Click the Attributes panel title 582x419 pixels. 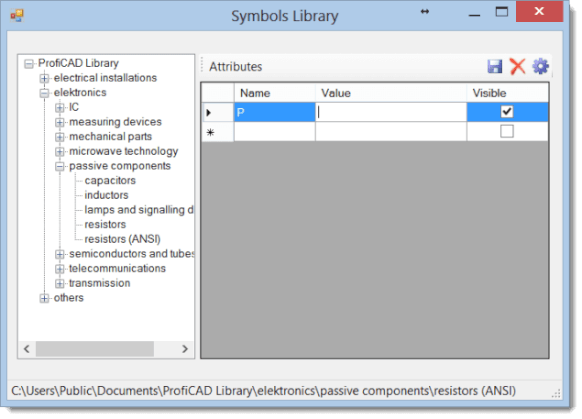coord(235,67)
